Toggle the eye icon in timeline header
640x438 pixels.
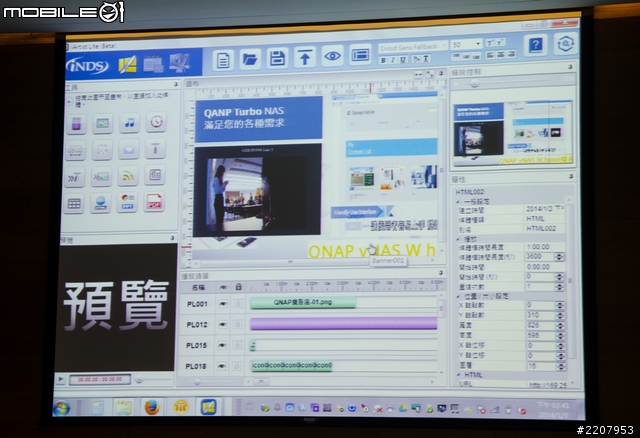pyautogui.click(x=223, y=287)
